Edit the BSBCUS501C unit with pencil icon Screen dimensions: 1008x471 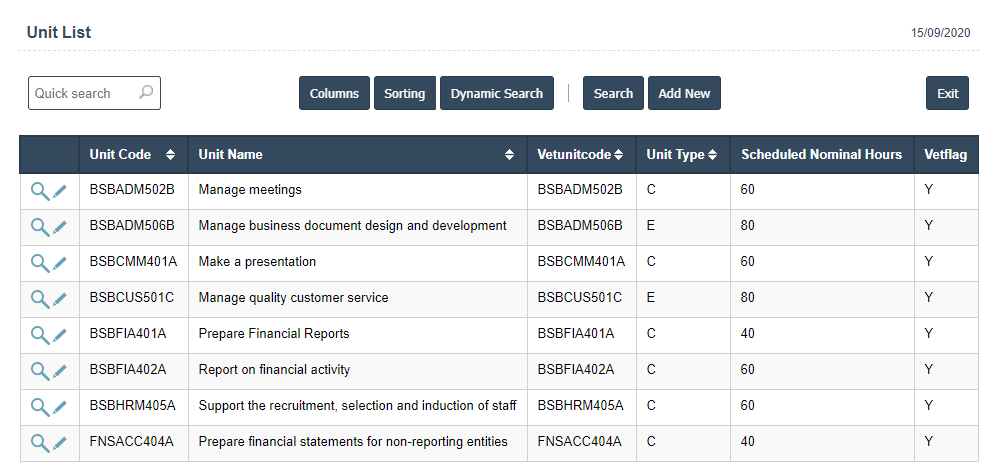60,299
